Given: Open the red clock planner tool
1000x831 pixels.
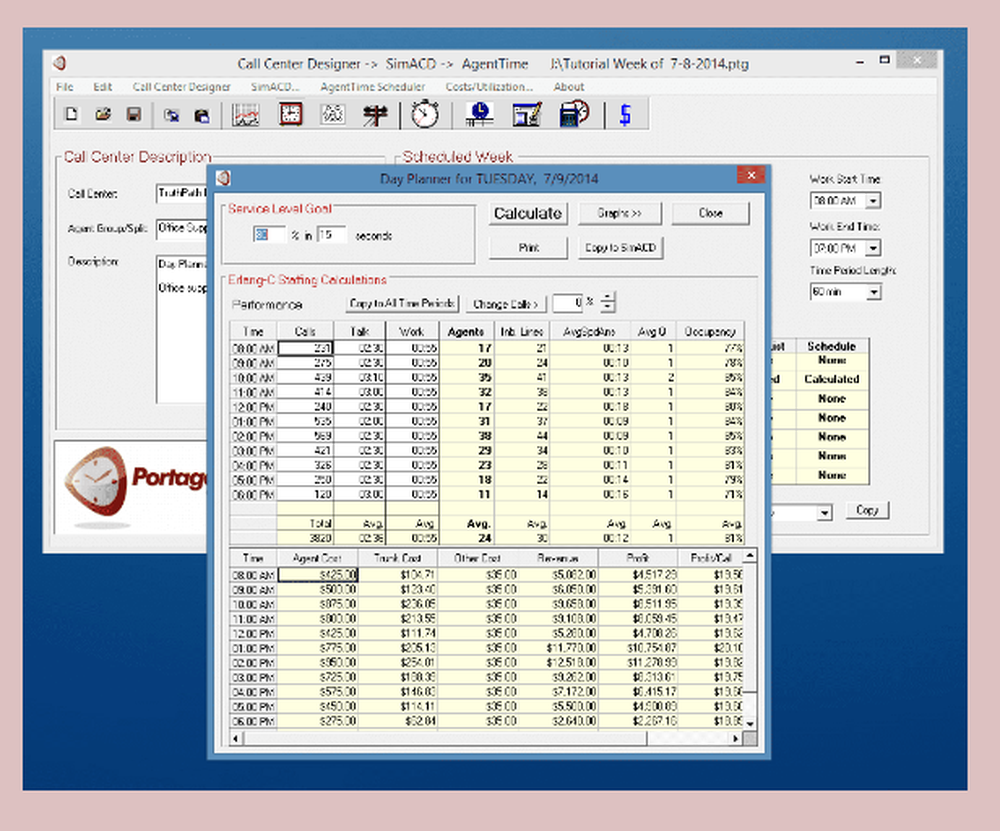Looking at the screenshot, I should [x=291, y=114].
